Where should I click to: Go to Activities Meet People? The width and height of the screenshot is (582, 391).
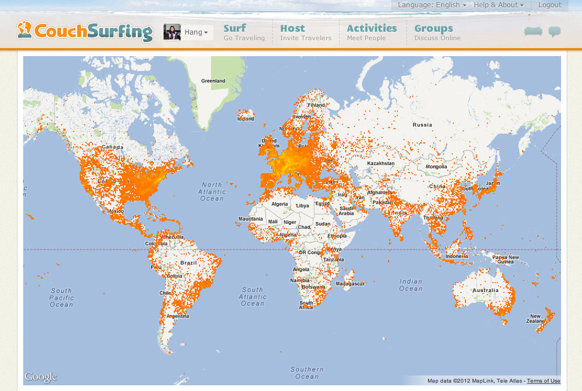pos(372,32)
